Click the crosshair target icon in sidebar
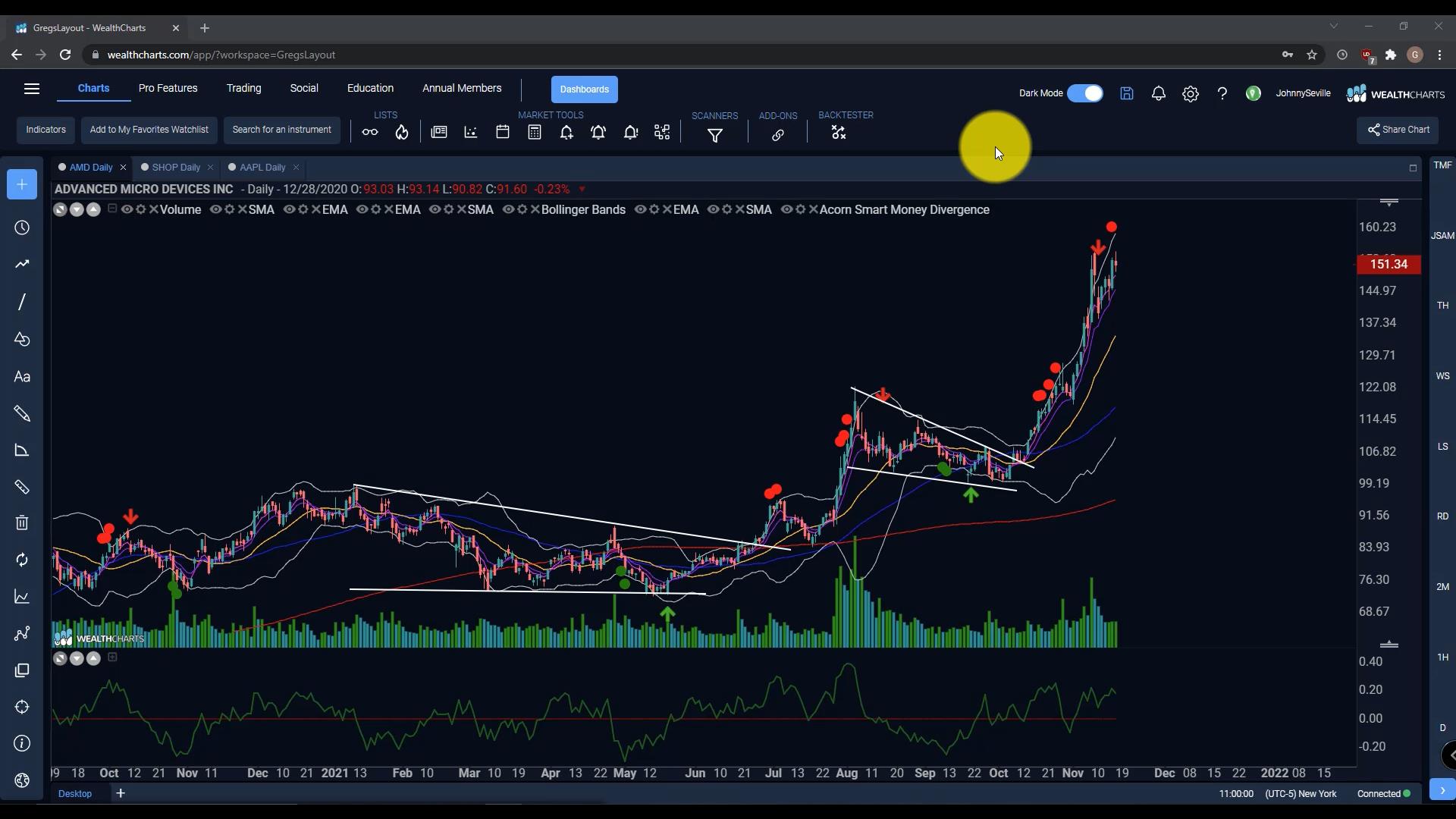This screenshot has width=1456, height=819. pos(22,707)
